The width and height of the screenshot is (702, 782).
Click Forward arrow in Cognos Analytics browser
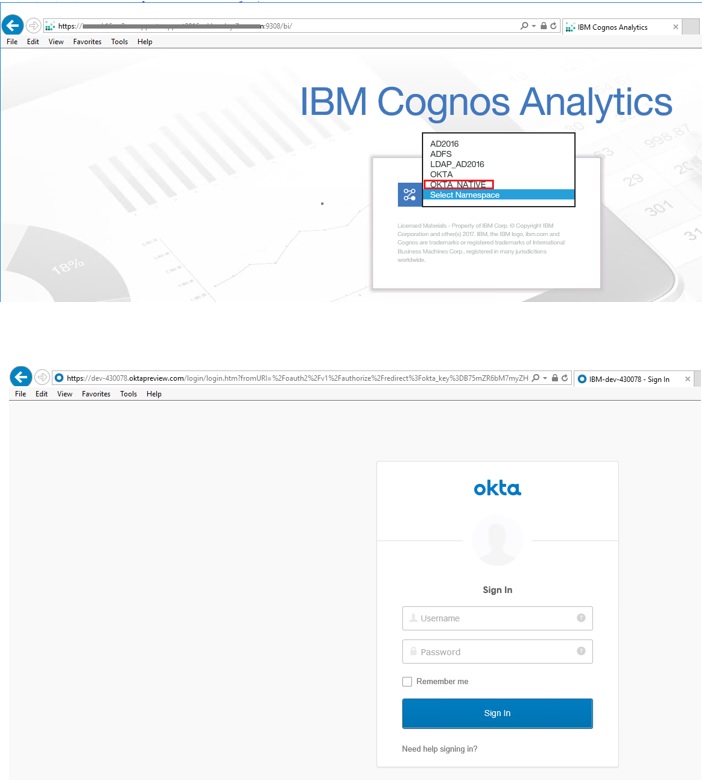[33, 25]
